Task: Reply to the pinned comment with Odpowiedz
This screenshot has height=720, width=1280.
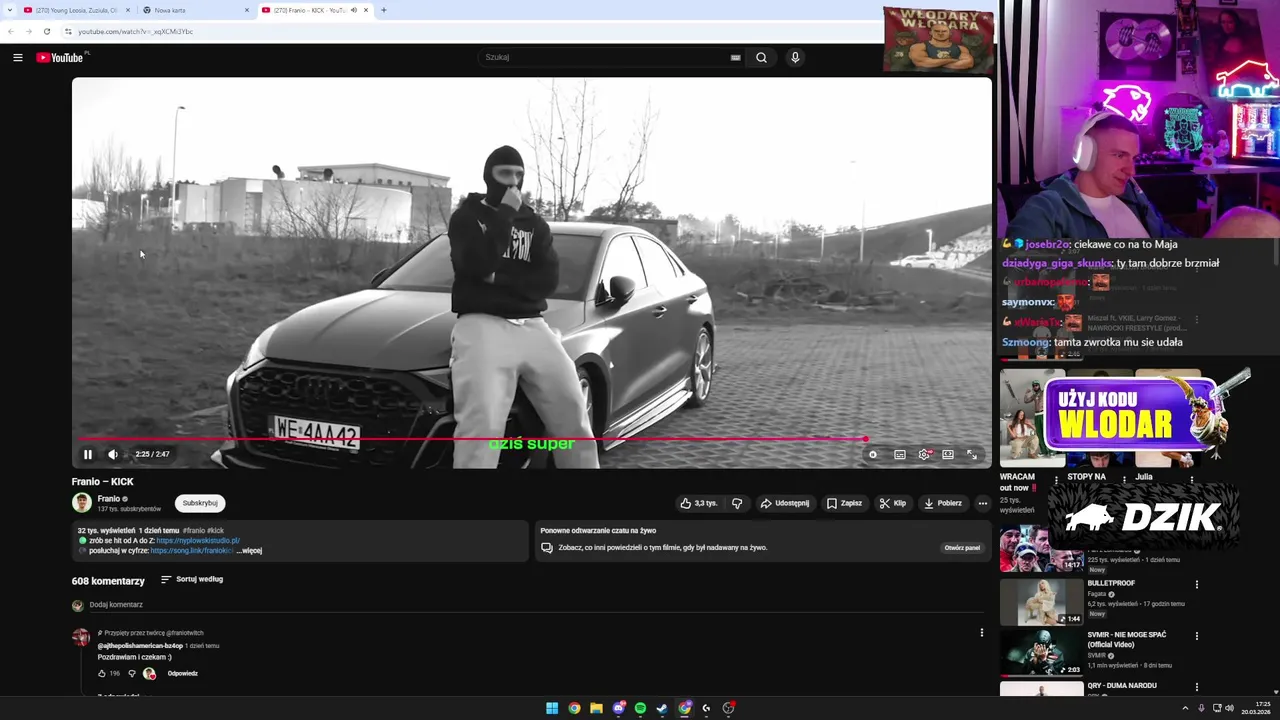Action: coord(183,674)
